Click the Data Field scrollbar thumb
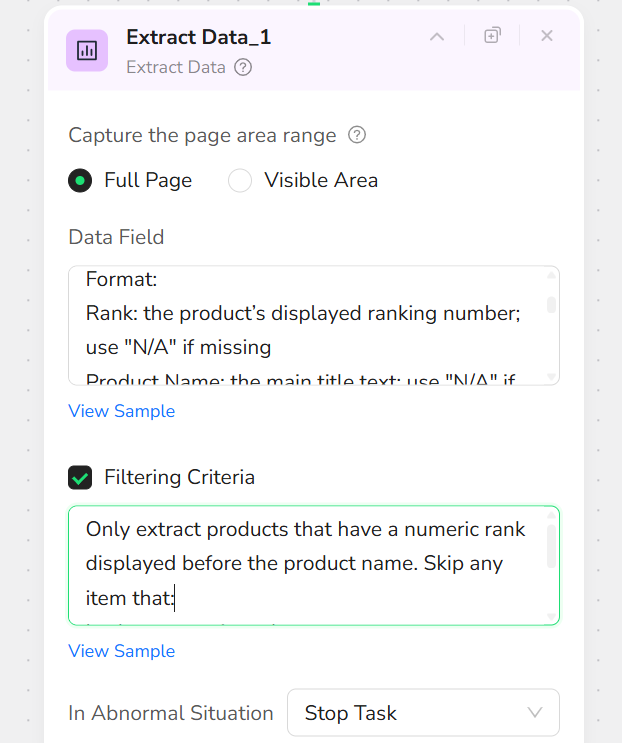Screen dimensions: 622x743 pyautogui.click(x=551, y=304)
